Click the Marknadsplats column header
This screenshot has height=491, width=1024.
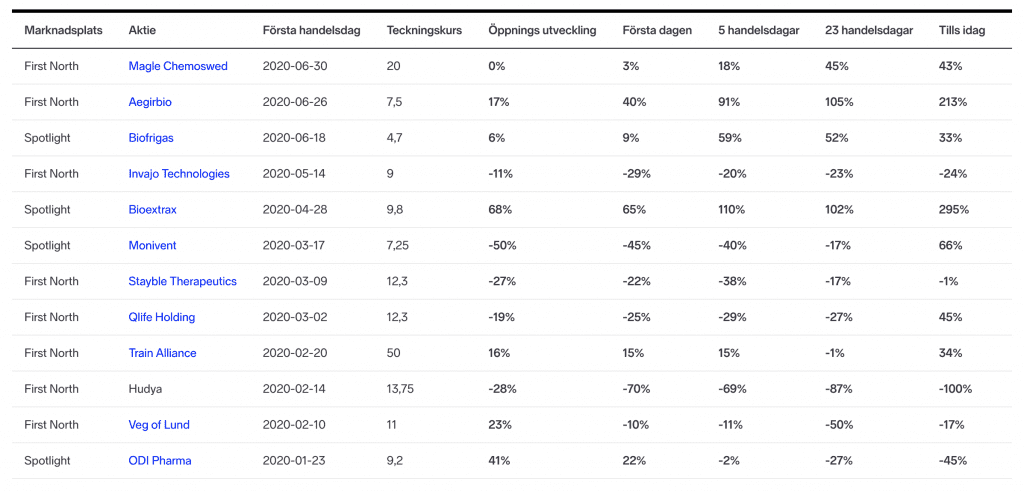pyautogui.click(x=64, y=30)
